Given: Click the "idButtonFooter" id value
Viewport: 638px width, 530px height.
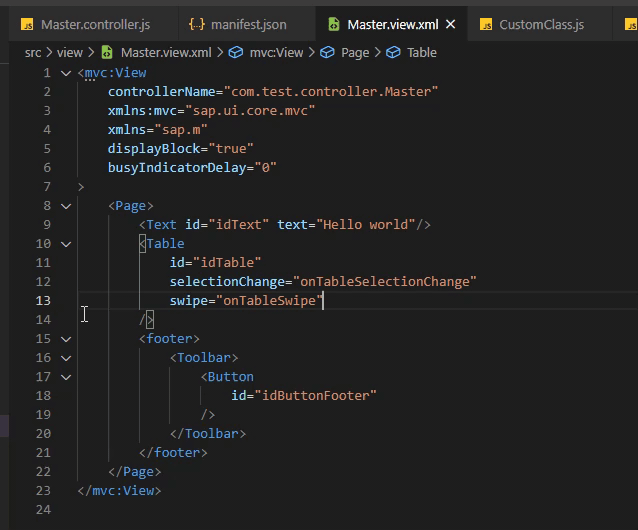Looking at the screenshot, I should coord(315,396).
